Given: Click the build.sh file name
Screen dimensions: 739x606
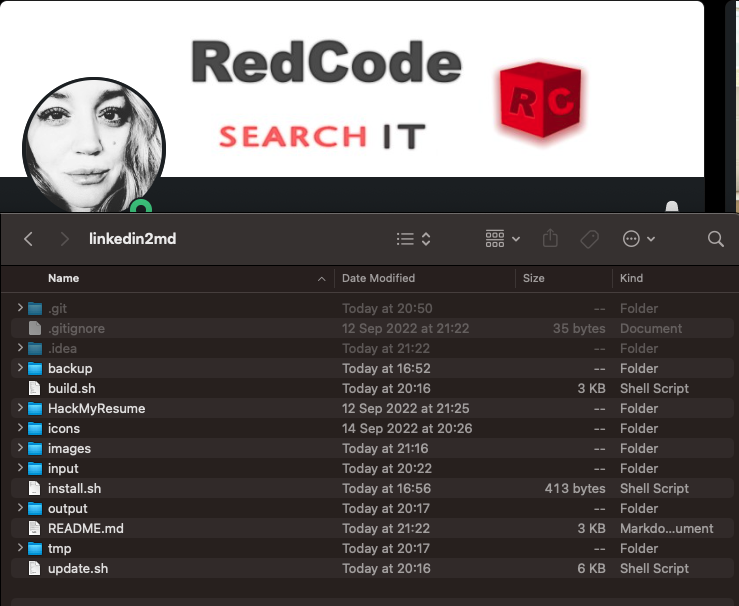Looking at the screenshot, I should coord(72,388).
